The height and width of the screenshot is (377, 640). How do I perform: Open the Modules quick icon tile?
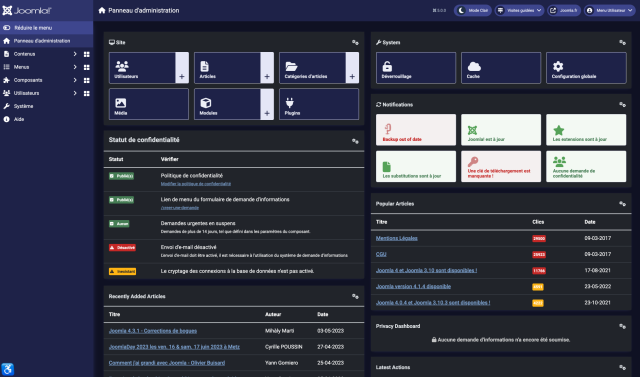227,104
